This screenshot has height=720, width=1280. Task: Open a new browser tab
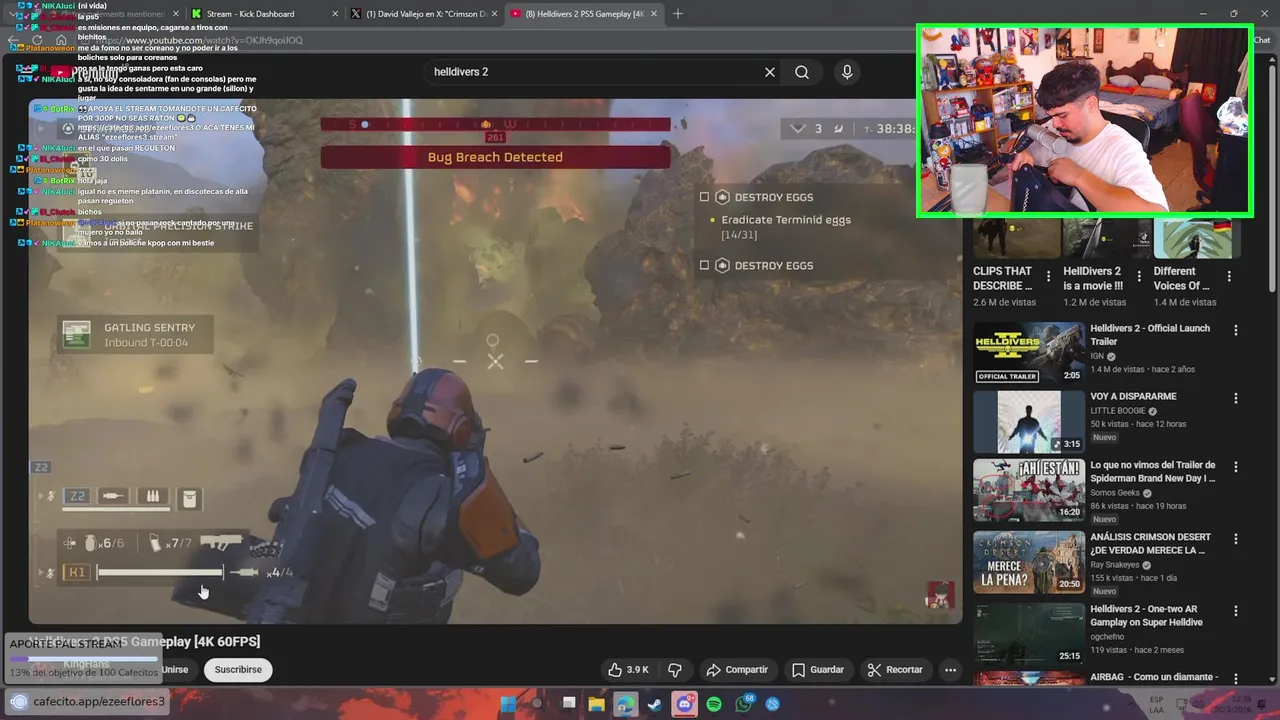coord(678,14)
